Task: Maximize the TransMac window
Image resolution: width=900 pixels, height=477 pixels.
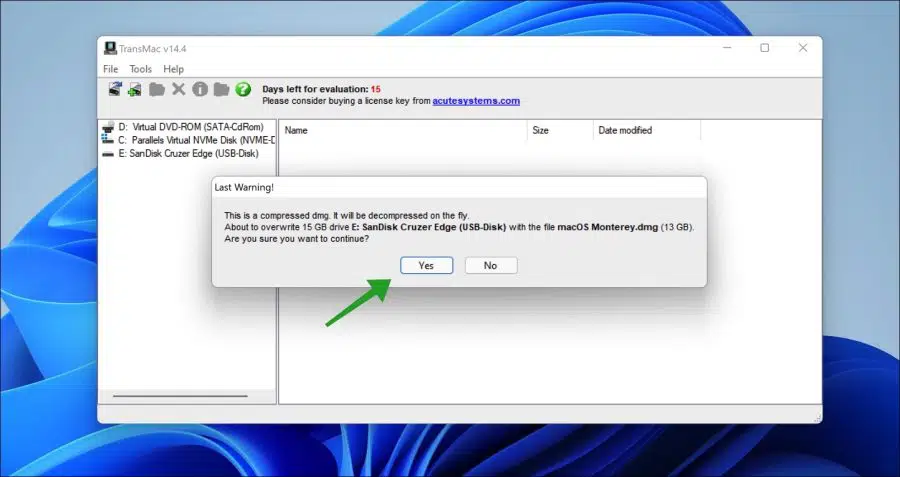Action: [765, 48]
